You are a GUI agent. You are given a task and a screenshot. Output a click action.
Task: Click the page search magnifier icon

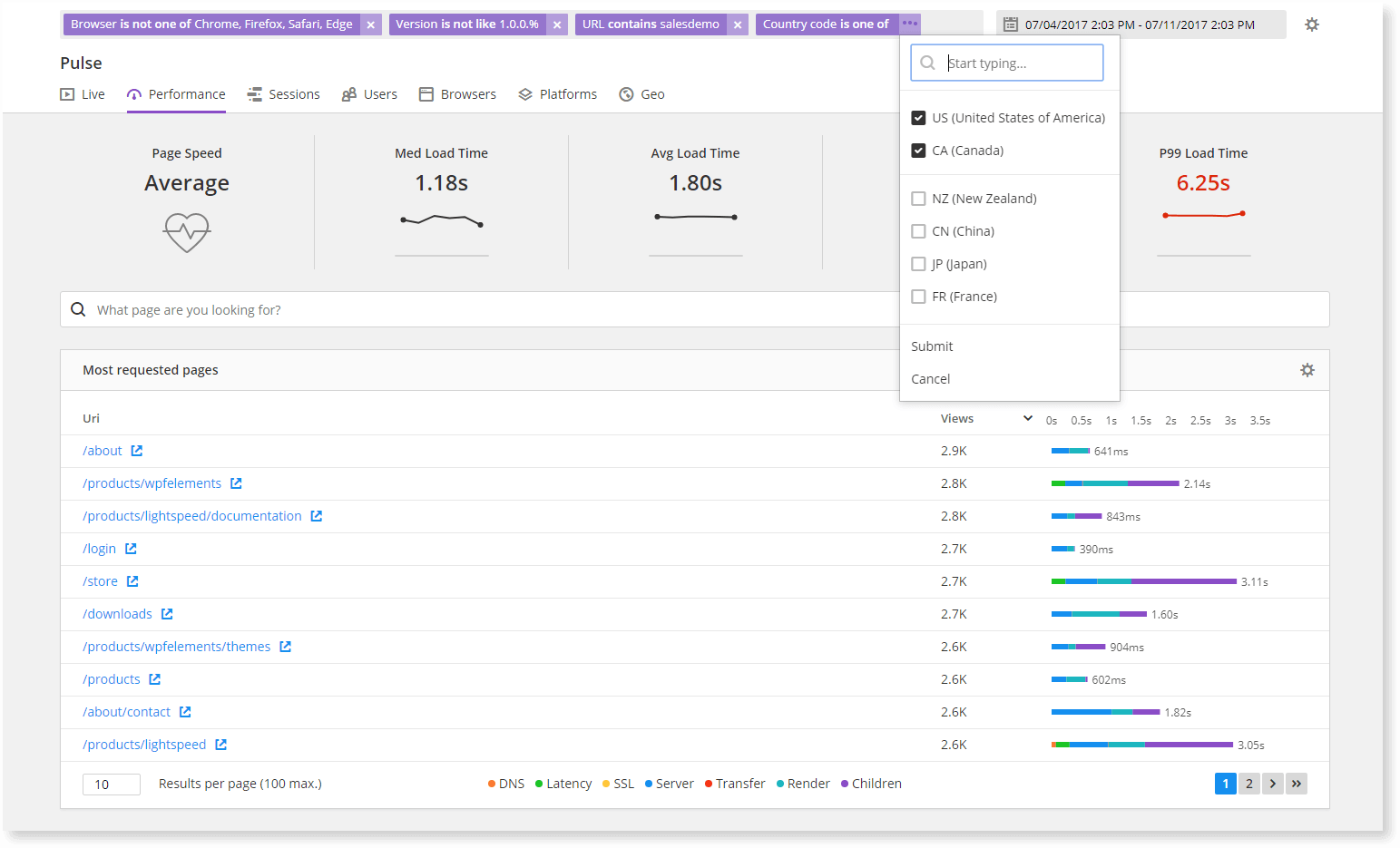coord(79,309)
